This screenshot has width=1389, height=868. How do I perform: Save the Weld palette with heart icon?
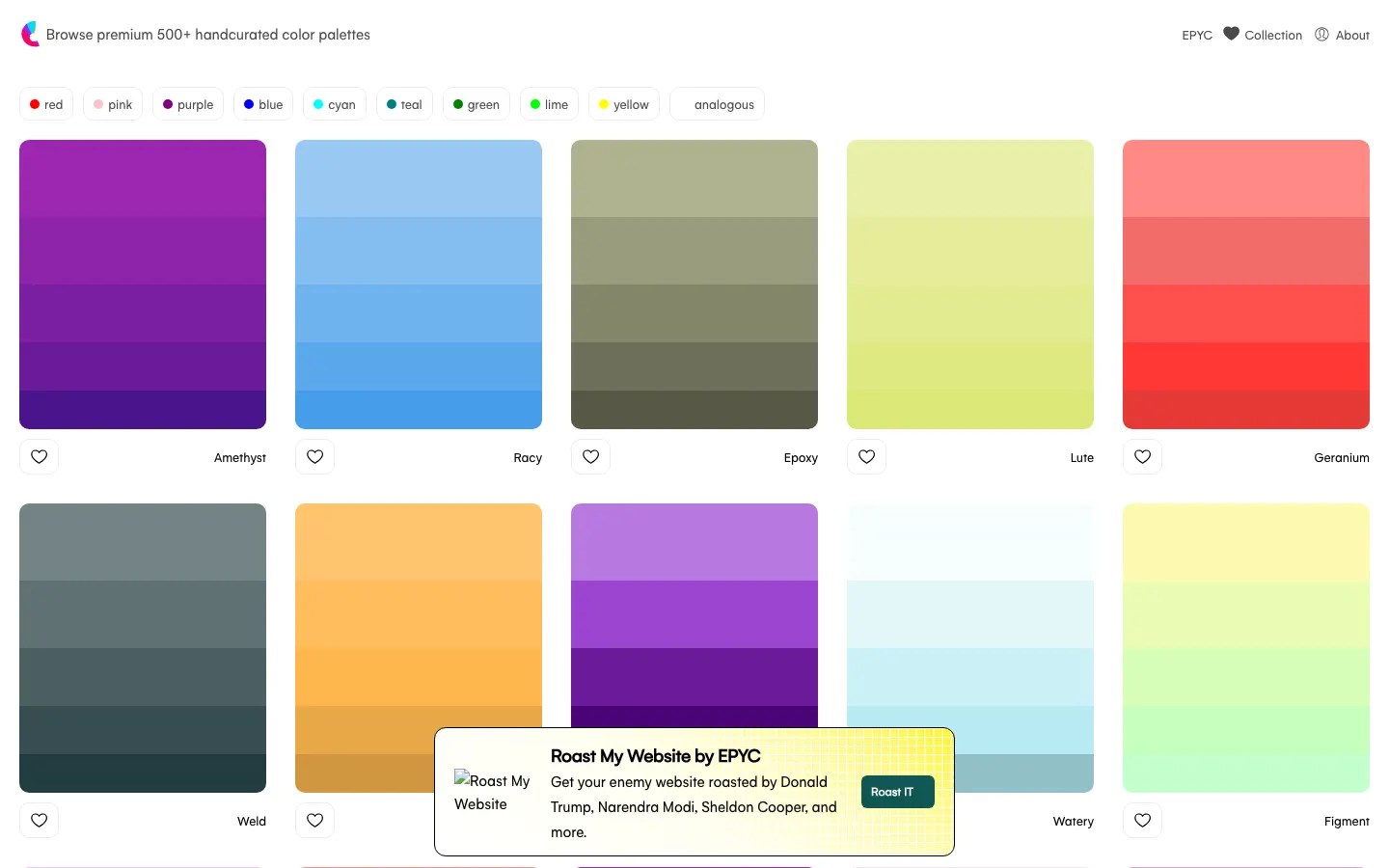[40, 821]
